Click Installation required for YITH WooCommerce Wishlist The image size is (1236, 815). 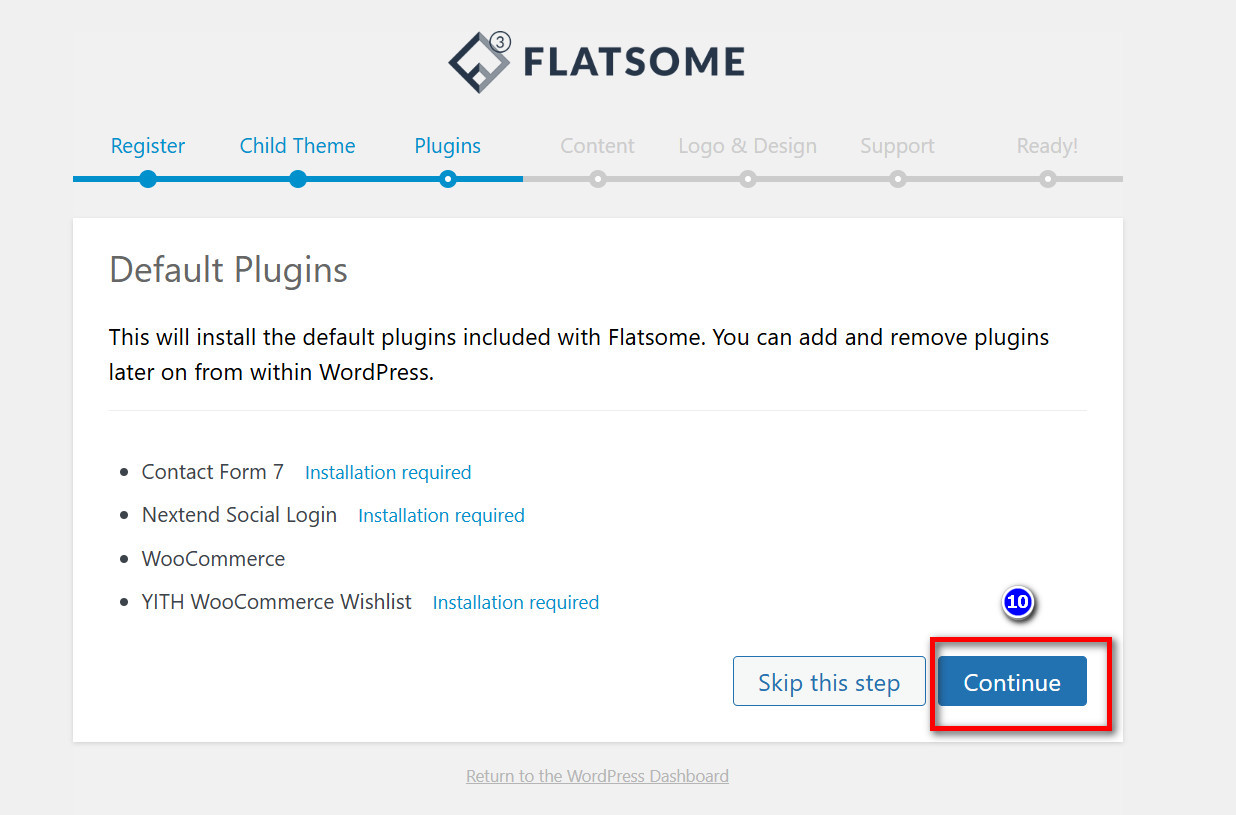[x=516, y=602]
